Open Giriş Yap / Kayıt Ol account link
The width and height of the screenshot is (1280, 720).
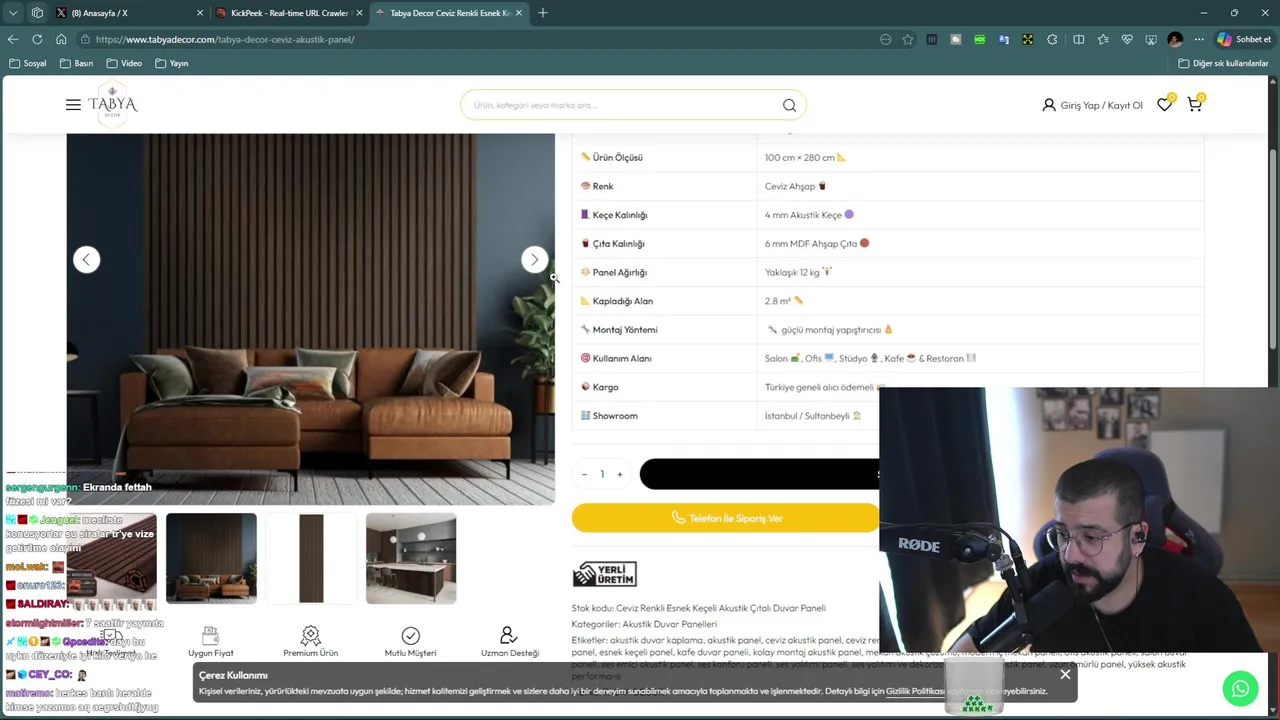pyautogui.click(x=1092, y=105)
